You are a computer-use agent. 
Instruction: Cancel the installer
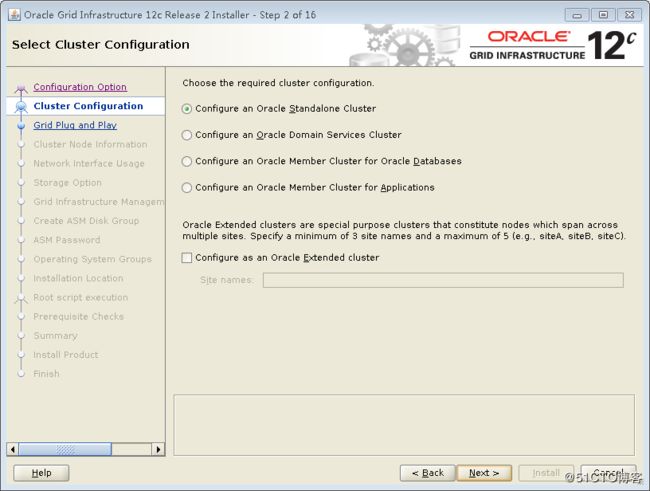pos(608,473)
